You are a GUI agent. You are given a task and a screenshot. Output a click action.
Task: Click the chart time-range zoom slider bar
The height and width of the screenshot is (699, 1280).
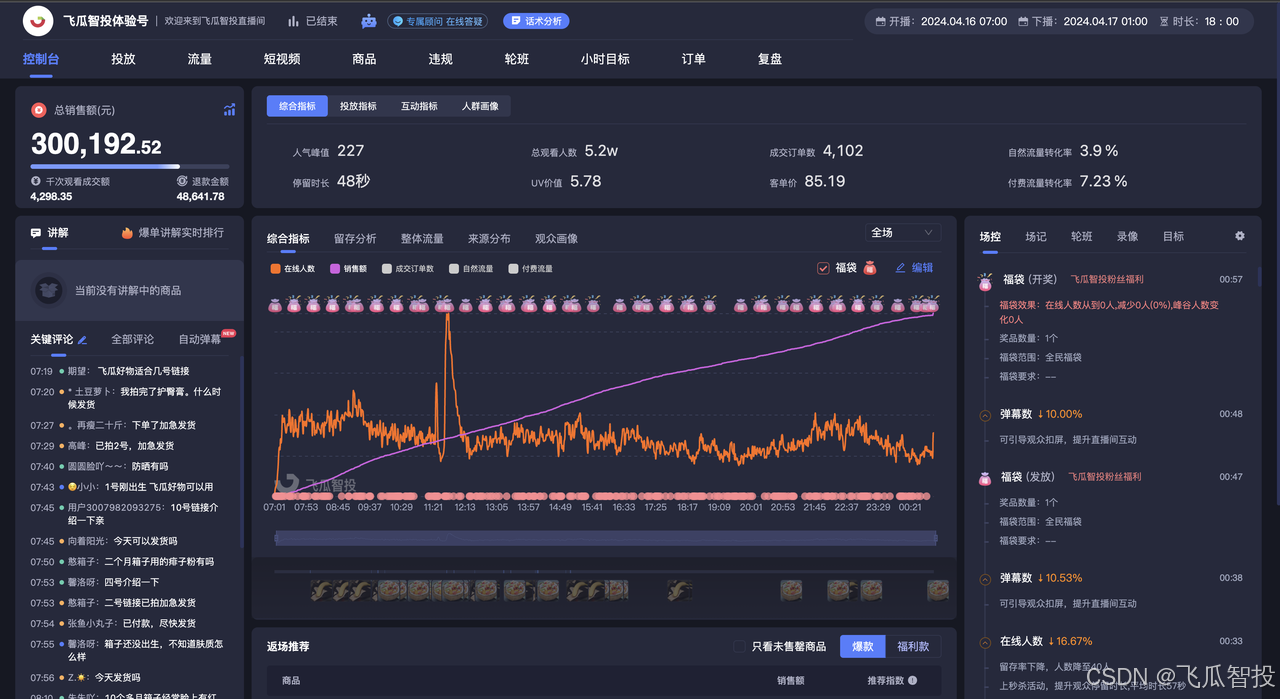coord(605,538)
